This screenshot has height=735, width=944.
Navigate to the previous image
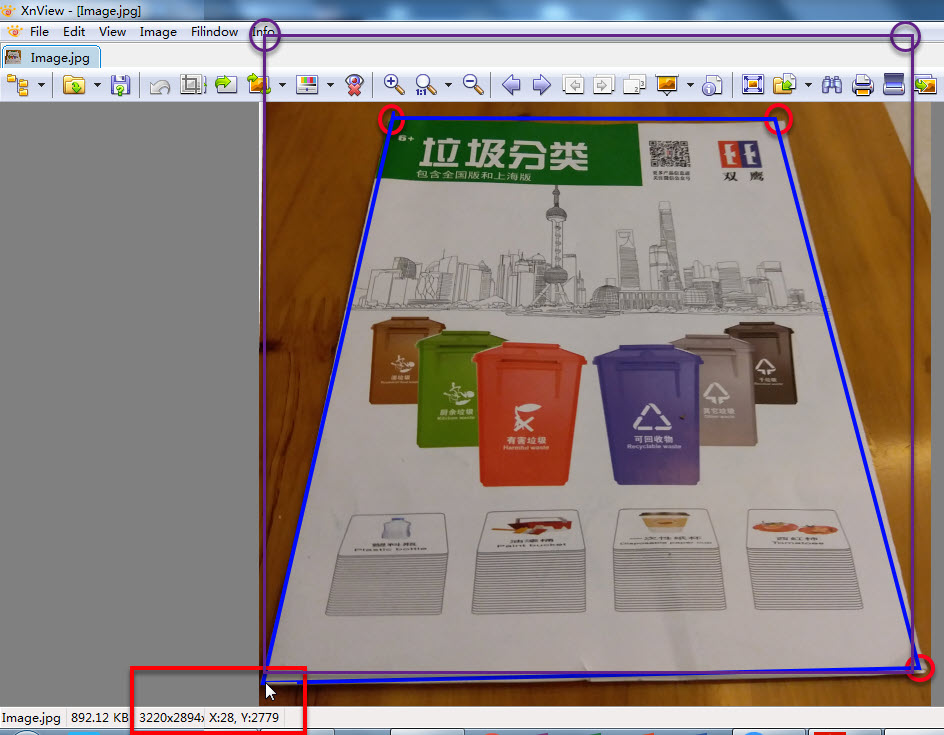point(511,84)
